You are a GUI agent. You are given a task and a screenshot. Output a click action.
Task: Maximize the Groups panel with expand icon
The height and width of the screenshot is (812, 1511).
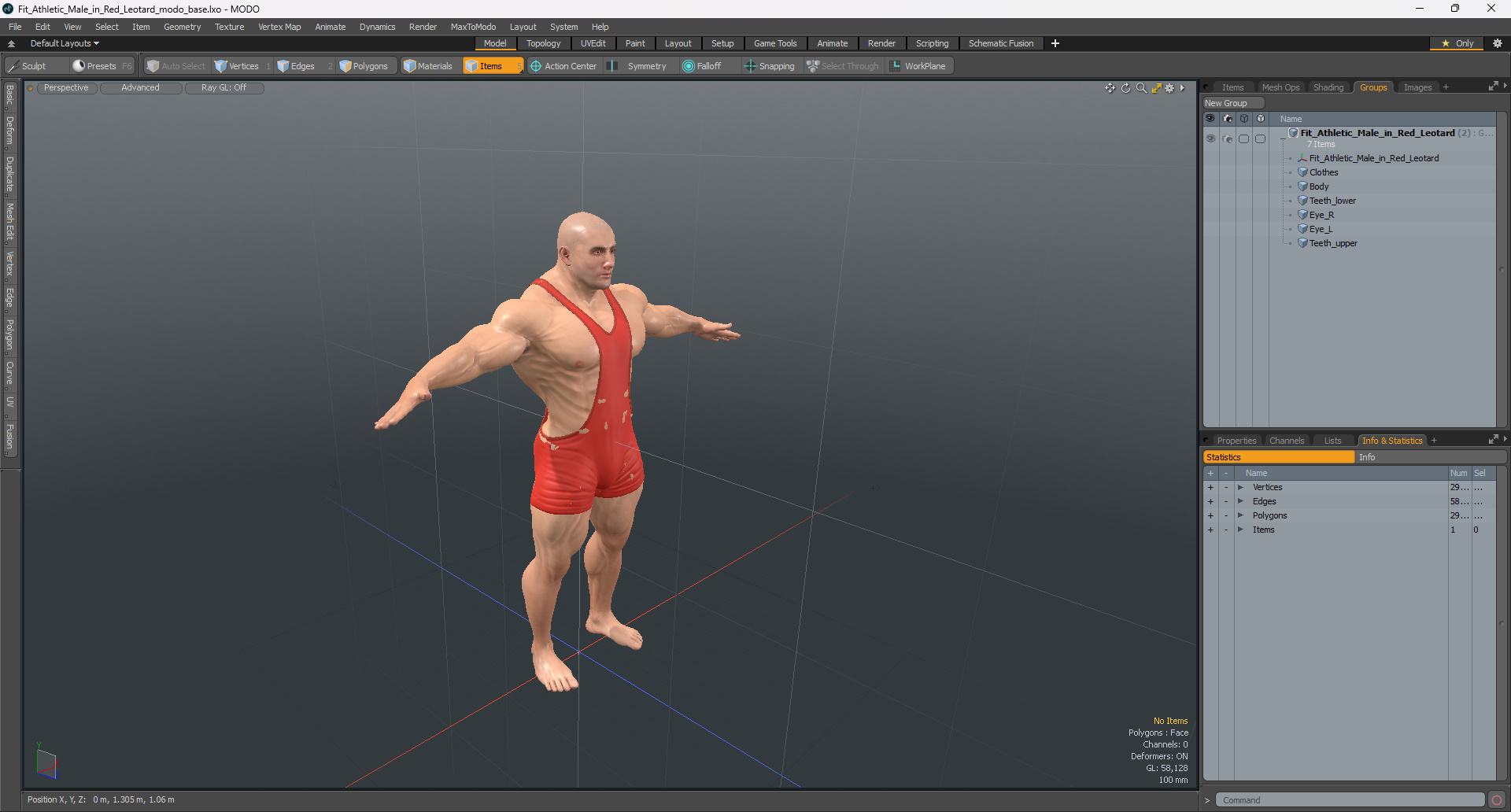click(x=1493, y=87)
